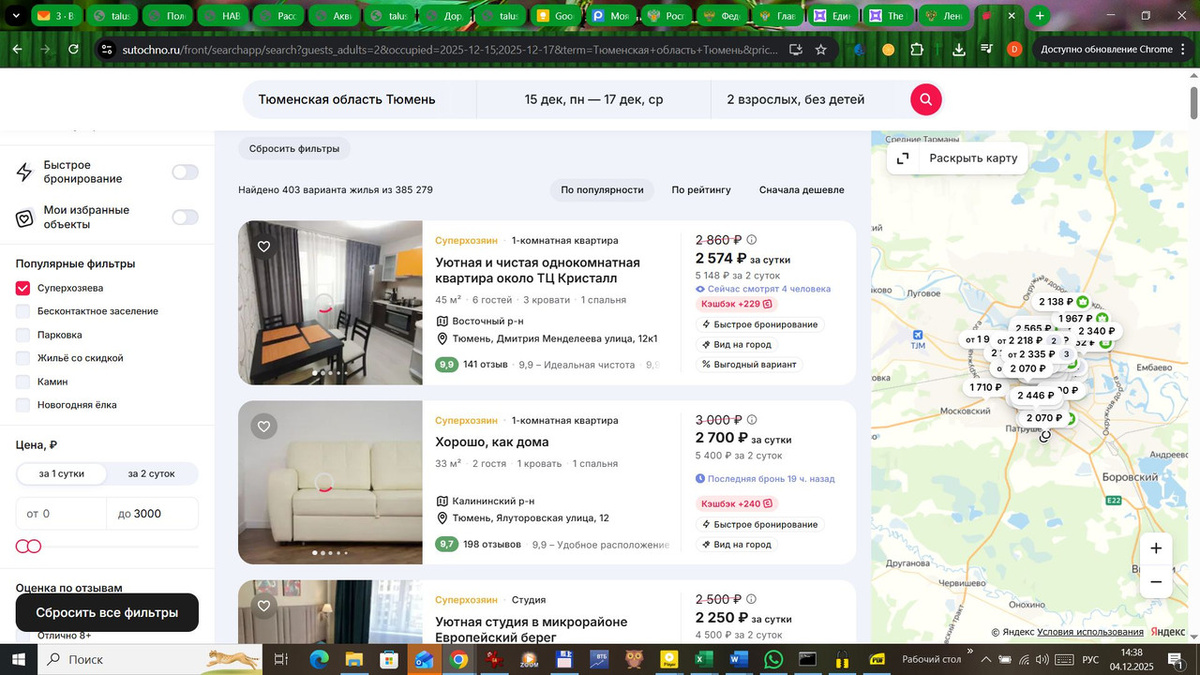1200x675 pixels.
Task: Click the page vertical scrollbar
Action: click(1194, 101)
